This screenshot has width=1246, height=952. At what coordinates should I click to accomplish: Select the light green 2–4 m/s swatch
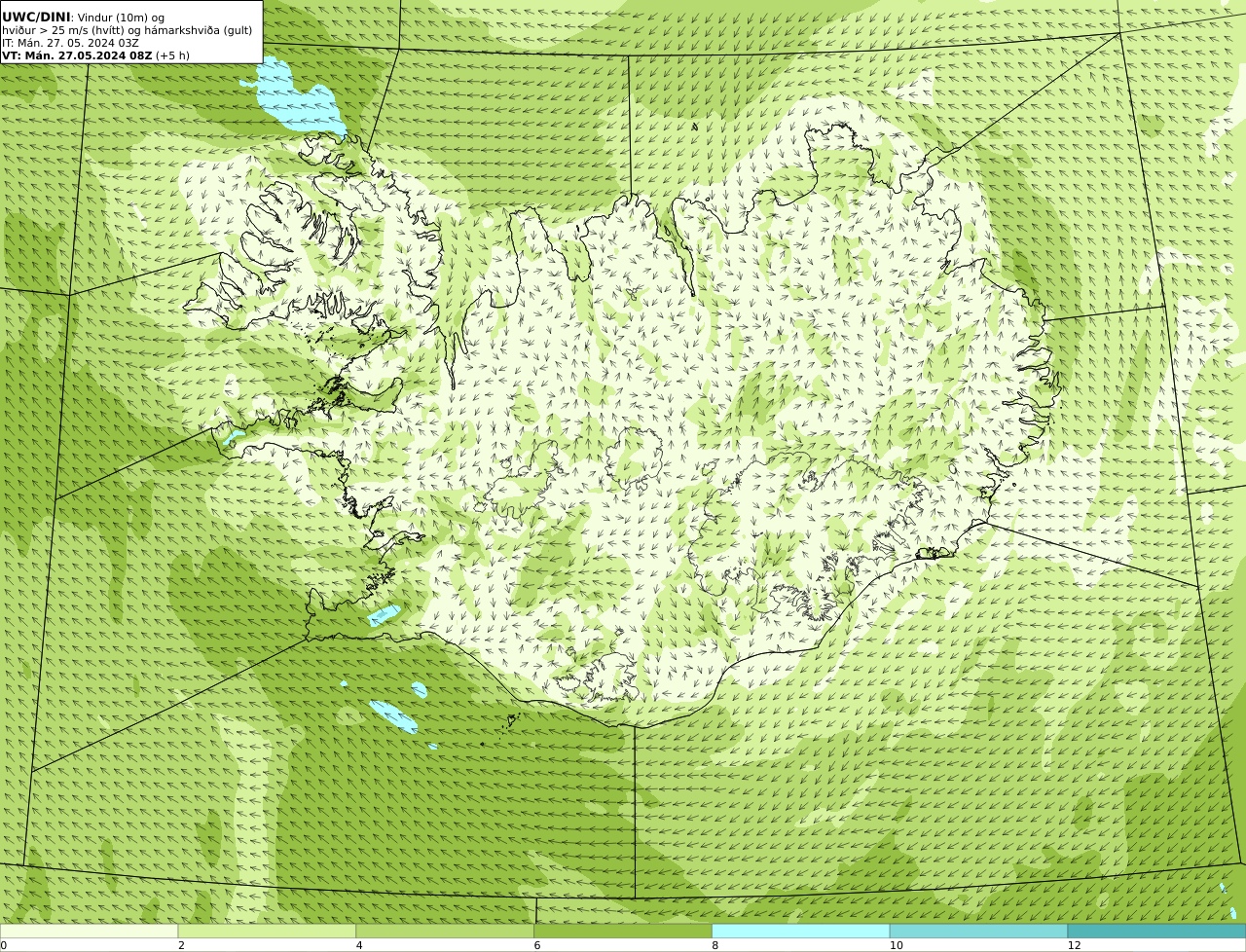(267, 932)
